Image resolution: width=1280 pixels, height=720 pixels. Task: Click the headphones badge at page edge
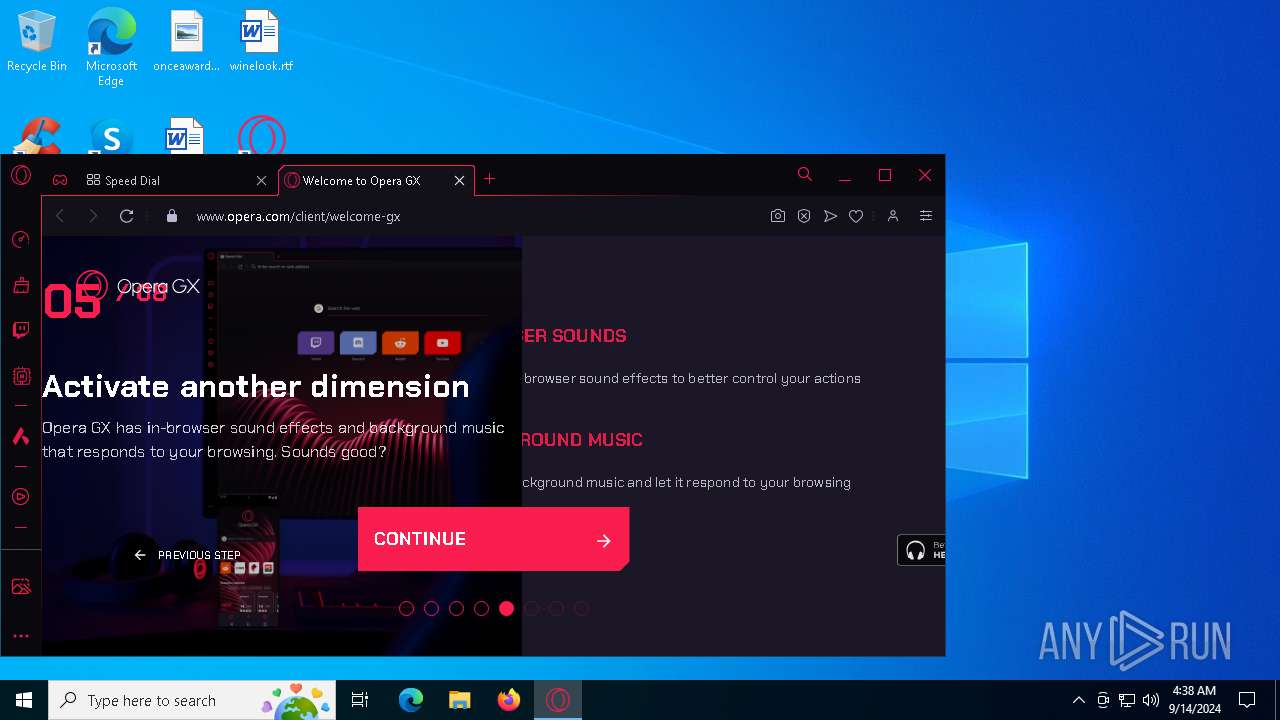pyautogui.click(x=921, y=550)
